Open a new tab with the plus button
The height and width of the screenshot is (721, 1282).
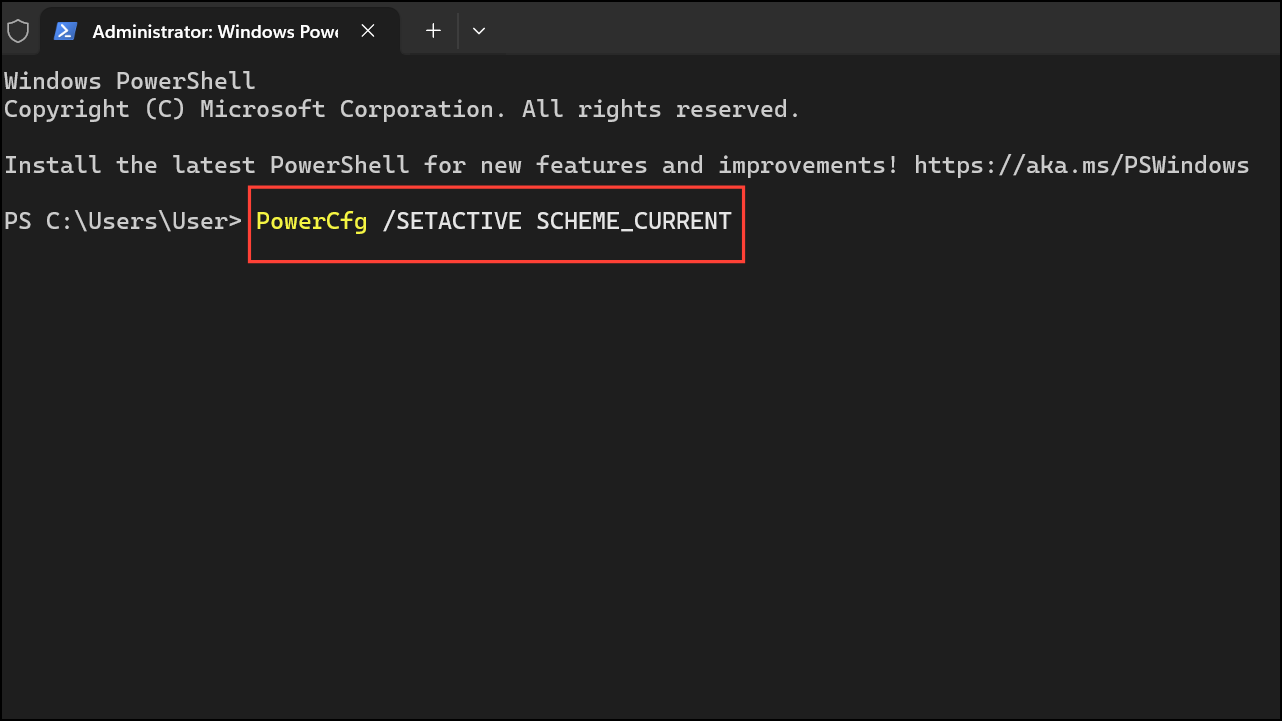(x=433, y=31)
